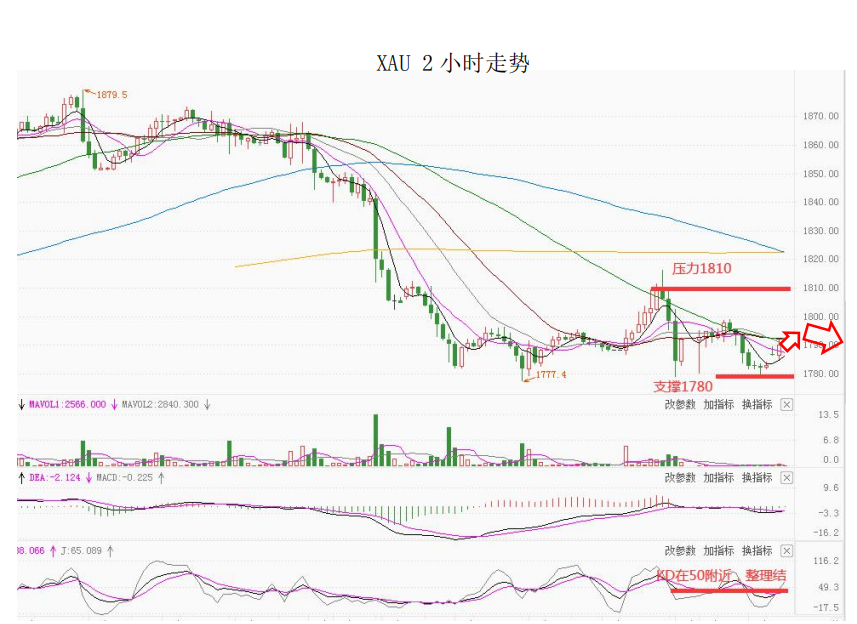857x624 pixels.
Task: Click the MACD:-0.225 value label
Action: (125, 478)
